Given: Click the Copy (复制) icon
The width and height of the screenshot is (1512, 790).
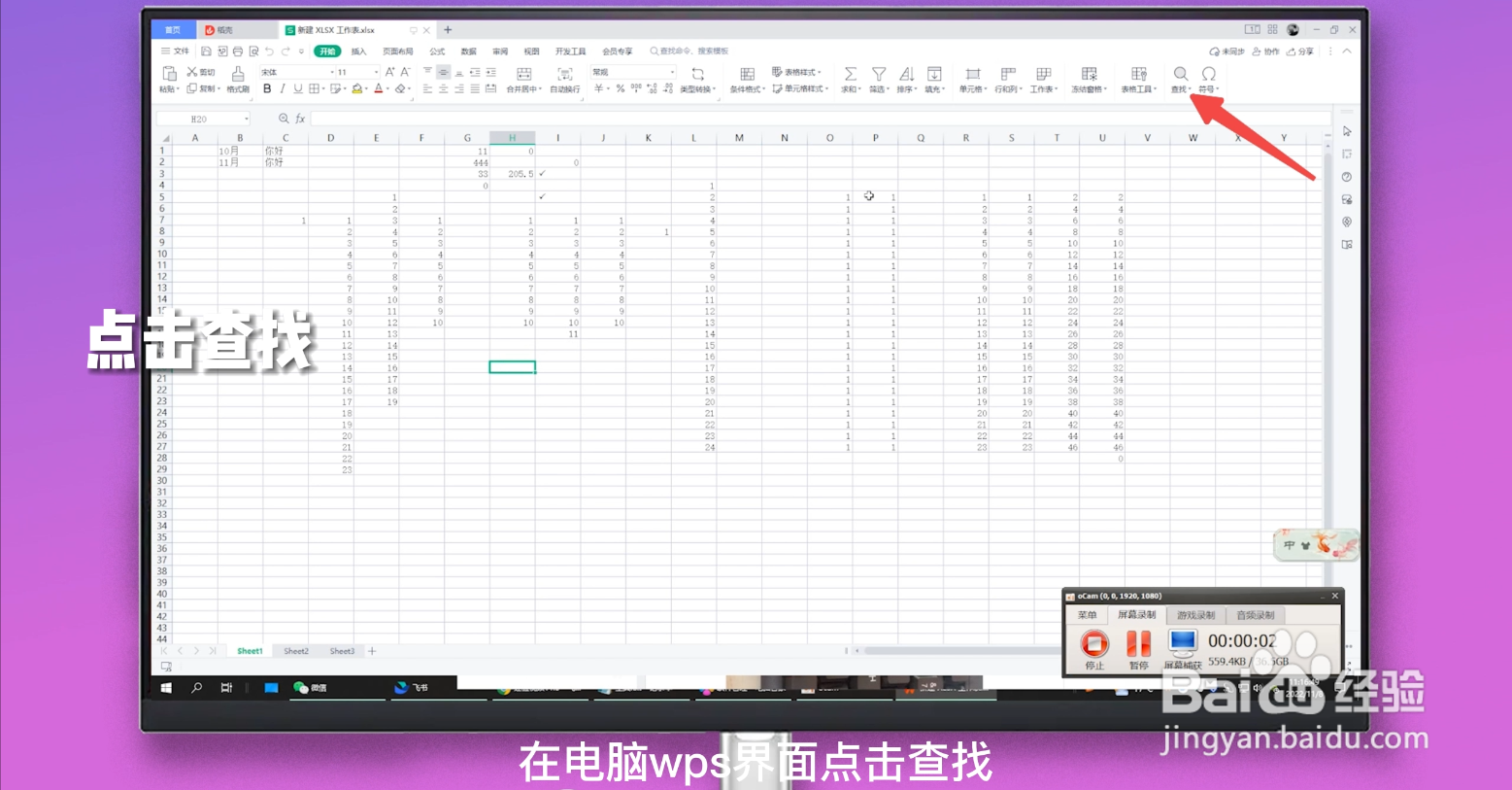Looking at the screenshot, I should pyautogui.click(x=192, y=88).
